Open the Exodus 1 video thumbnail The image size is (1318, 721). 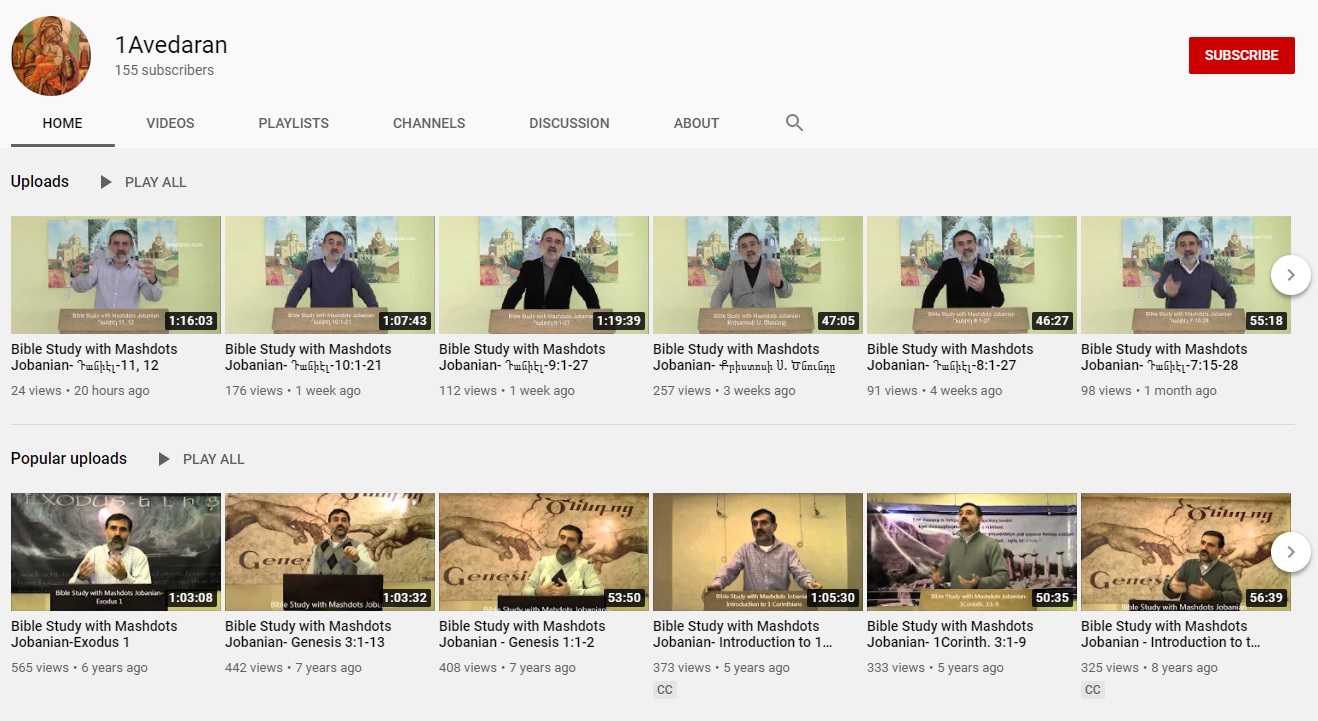tap(116, 551)
